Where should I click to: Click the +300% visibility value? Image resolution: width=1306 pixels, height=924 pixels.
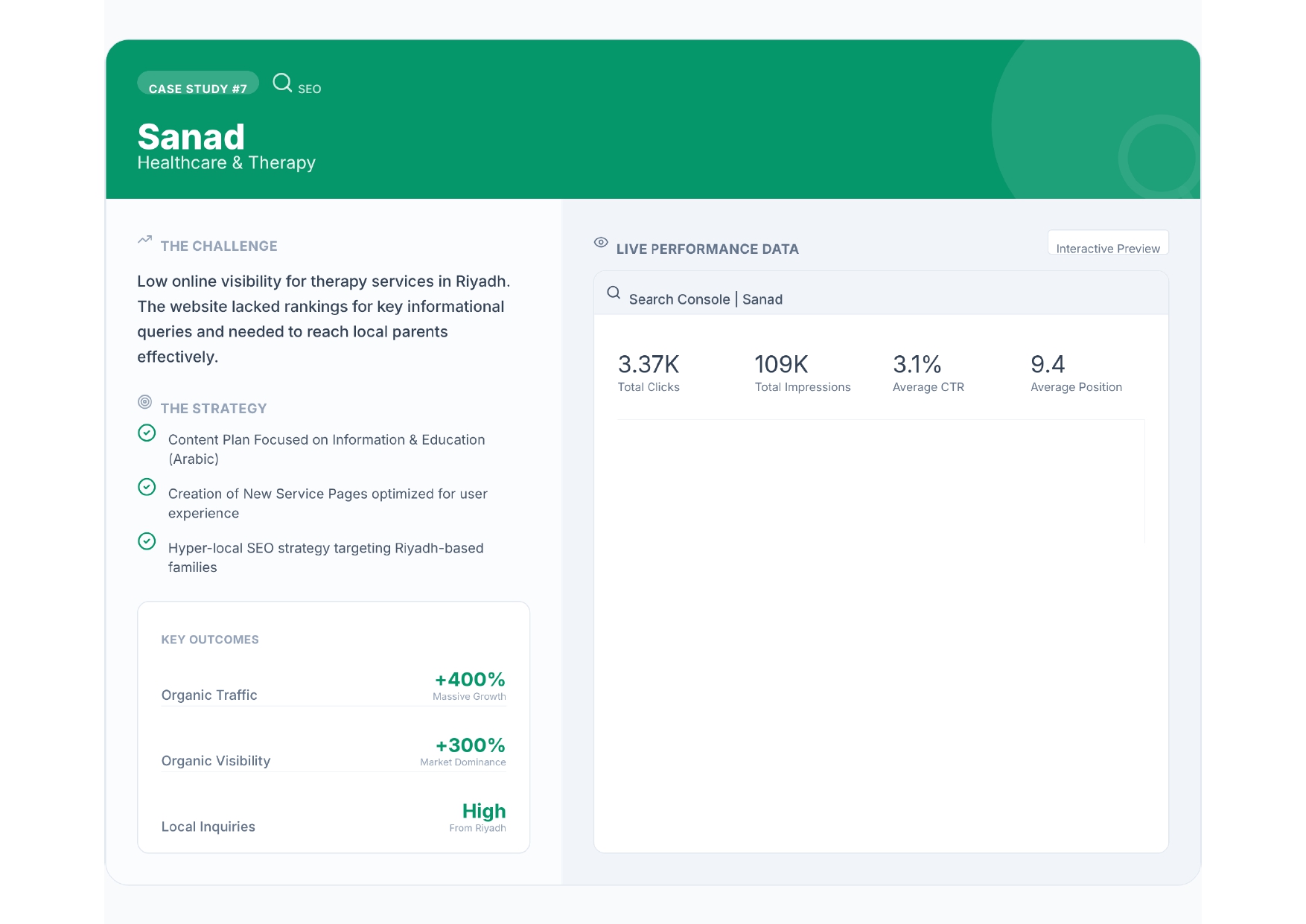pos(471,745)
